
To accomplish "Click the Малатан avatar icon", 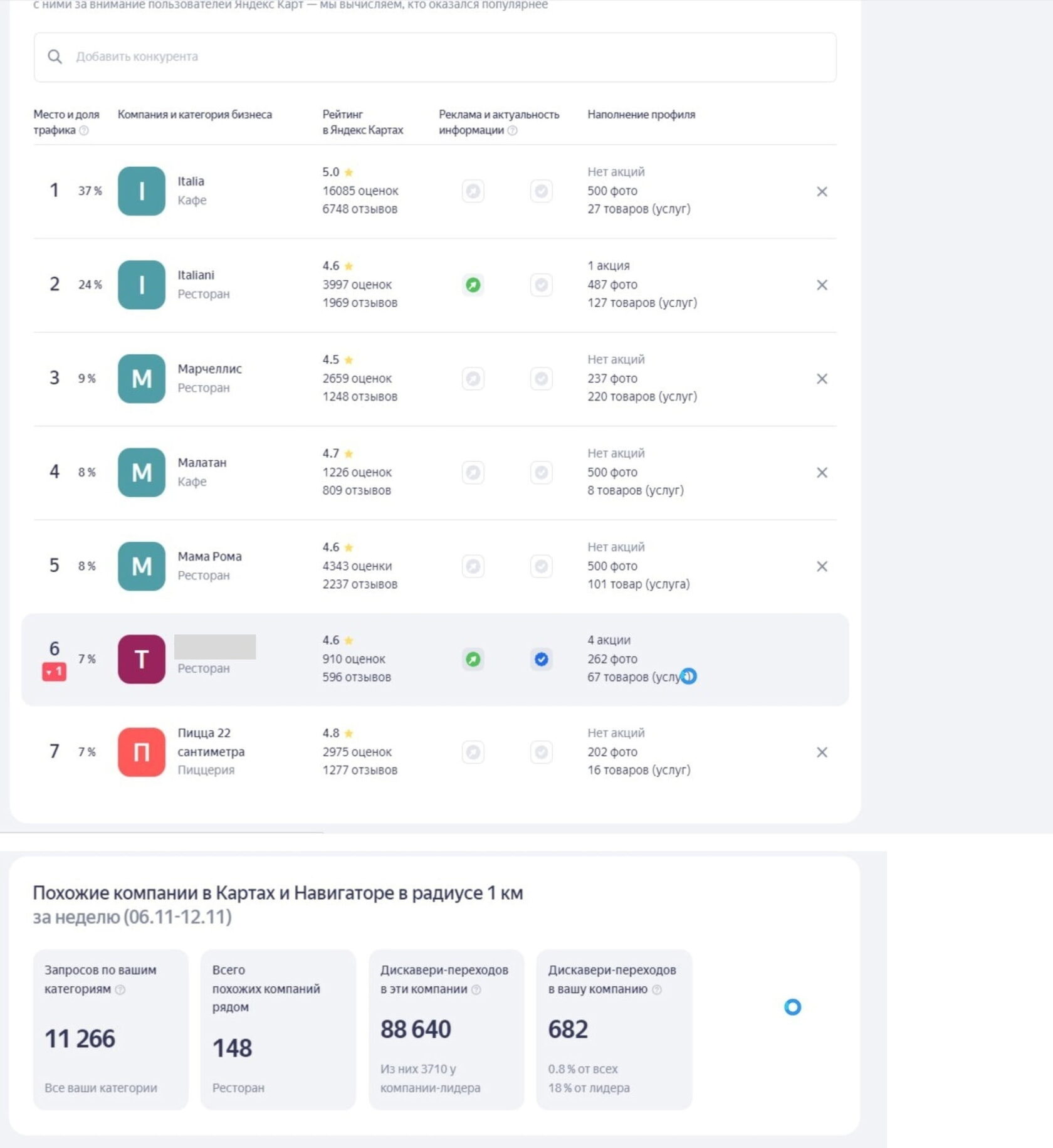I will 142,472.
